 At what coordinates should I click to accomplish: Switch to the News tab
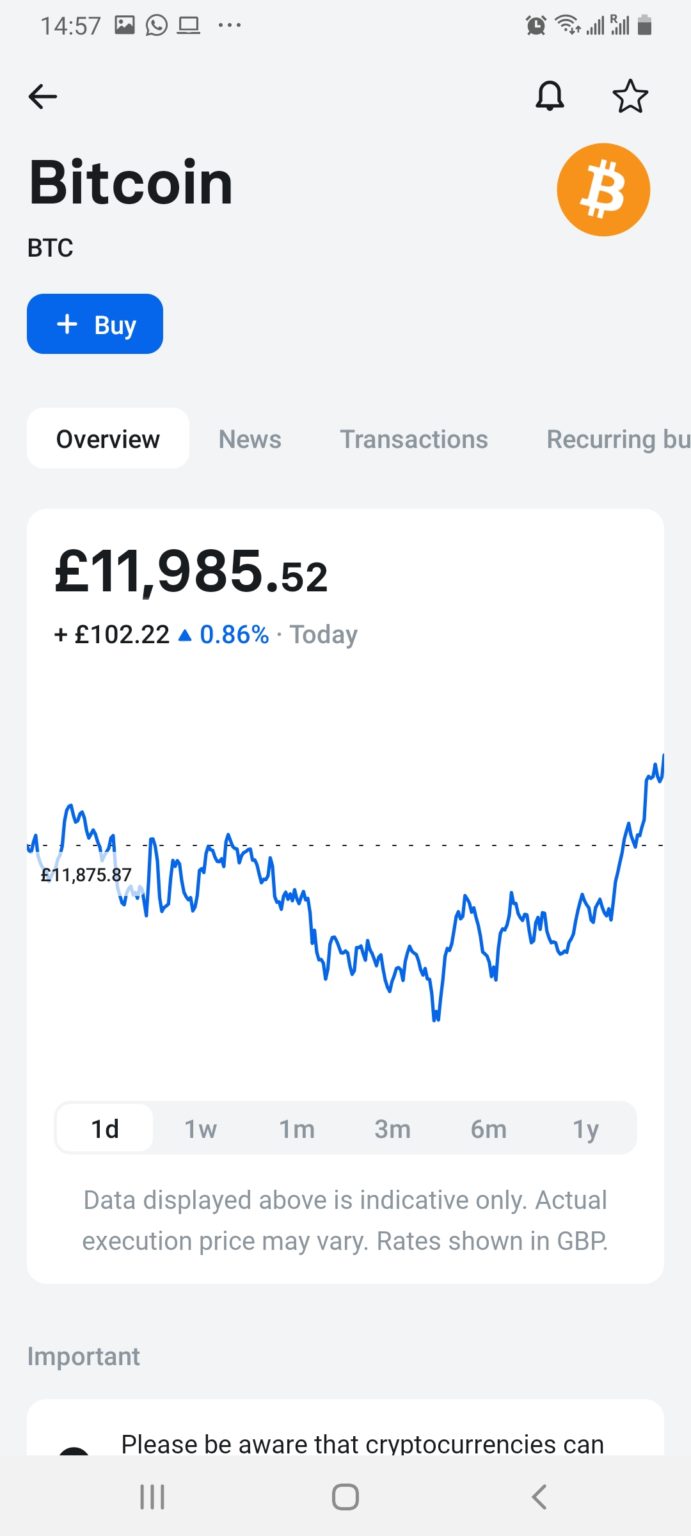249,438
